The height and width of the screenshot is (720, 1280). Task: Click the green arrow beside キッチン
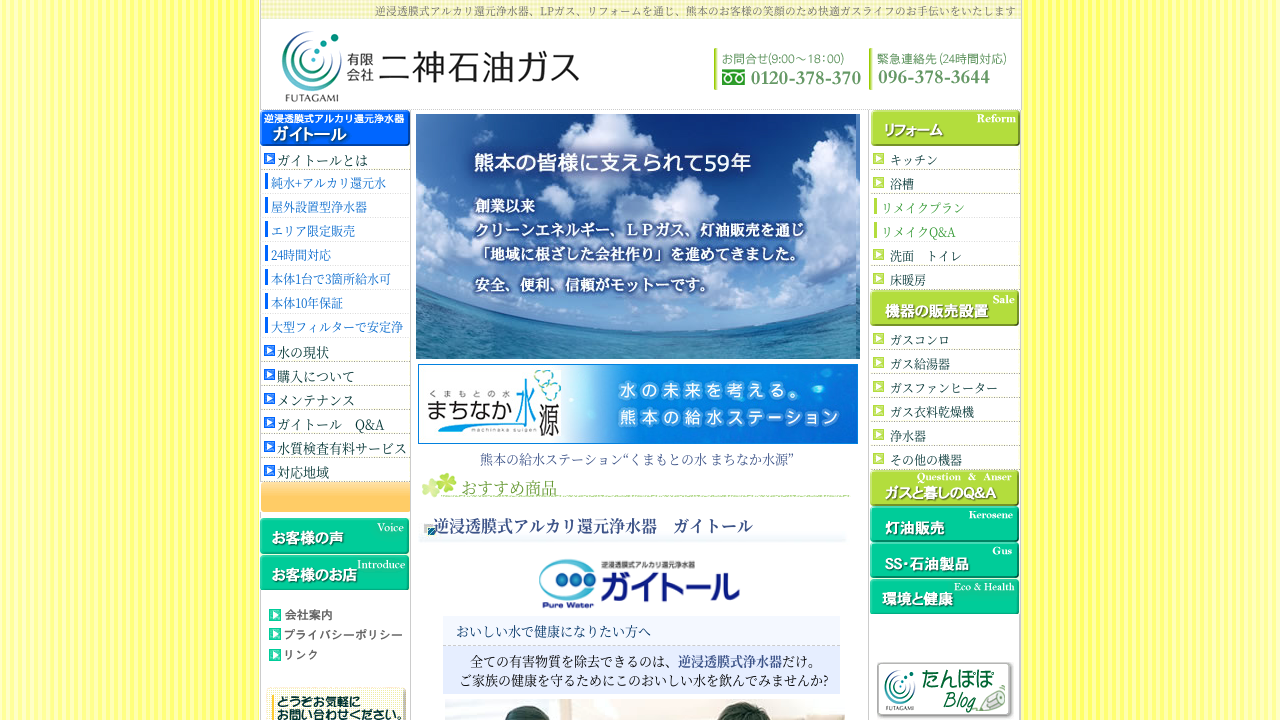coord(878,159)
